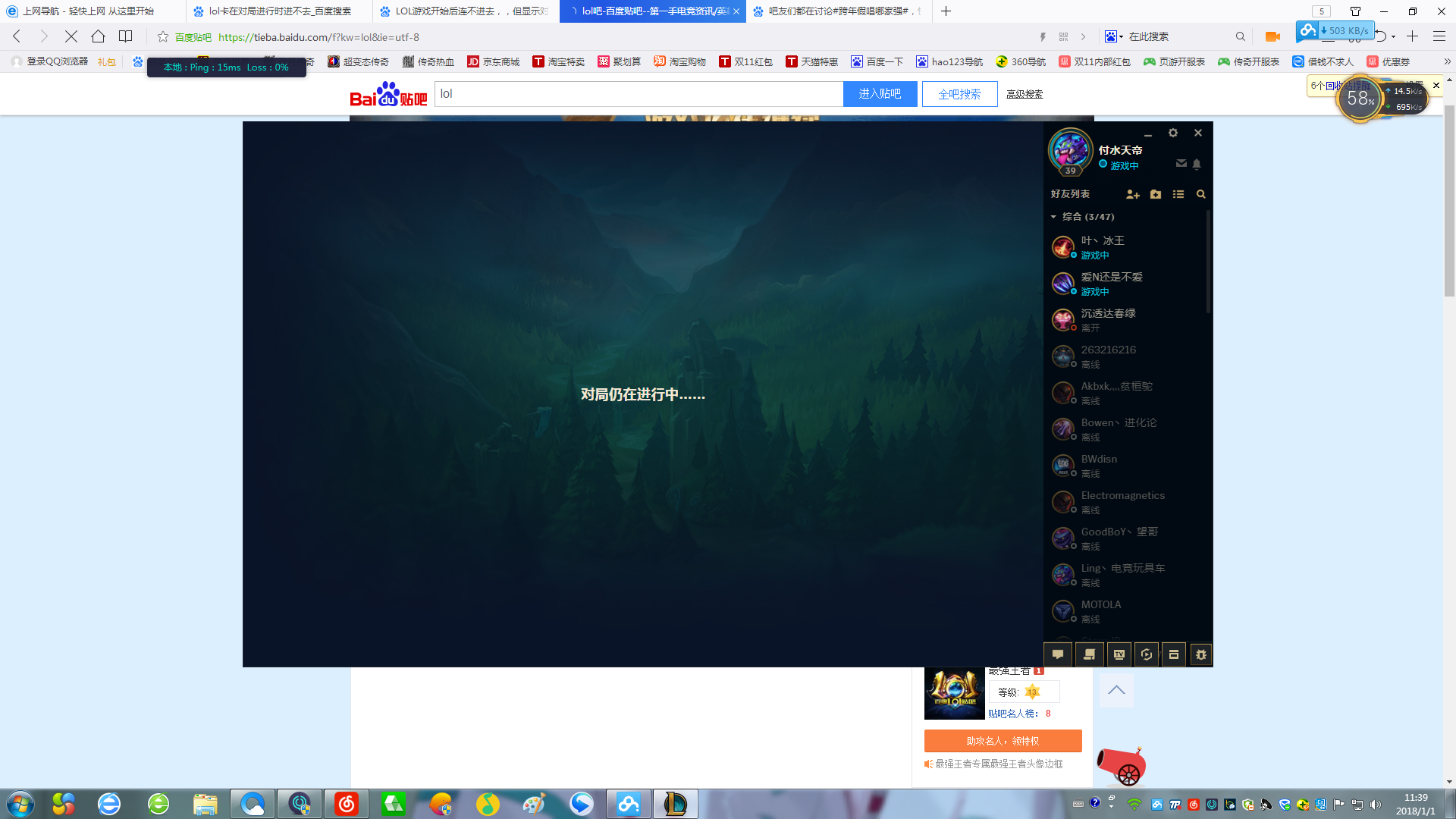Report a bug using the bug icon
The image size is (1456, 819).
tap(1201, 654)
